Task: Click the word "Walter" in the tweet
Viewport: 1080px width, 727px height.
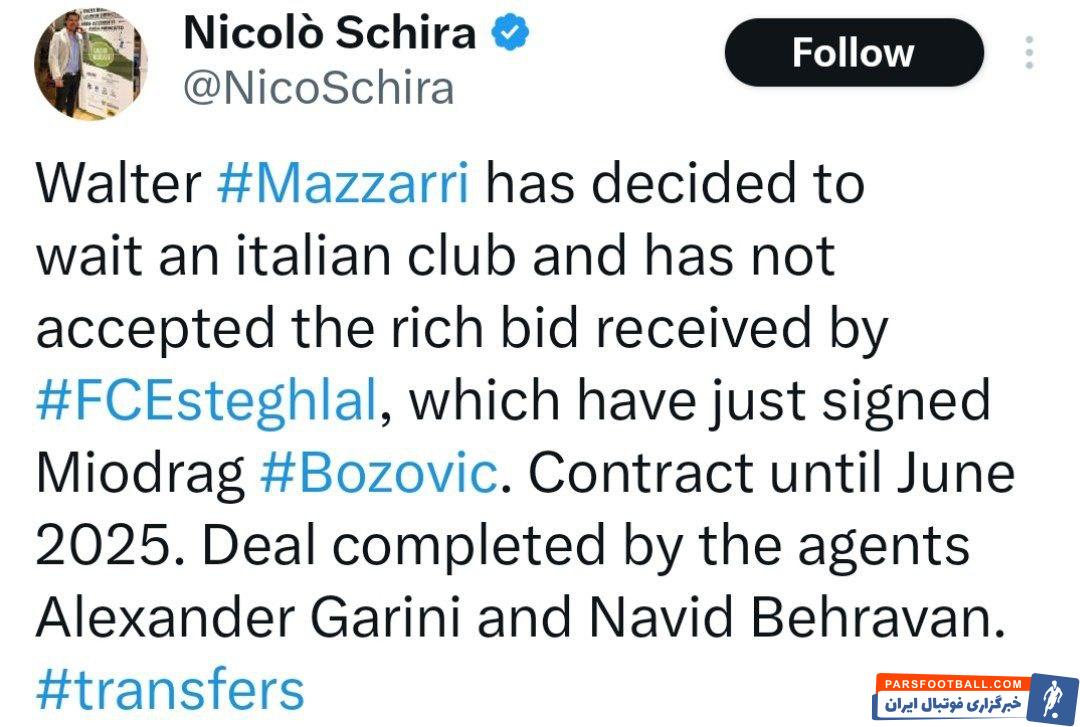Action: tap(118, 185)
